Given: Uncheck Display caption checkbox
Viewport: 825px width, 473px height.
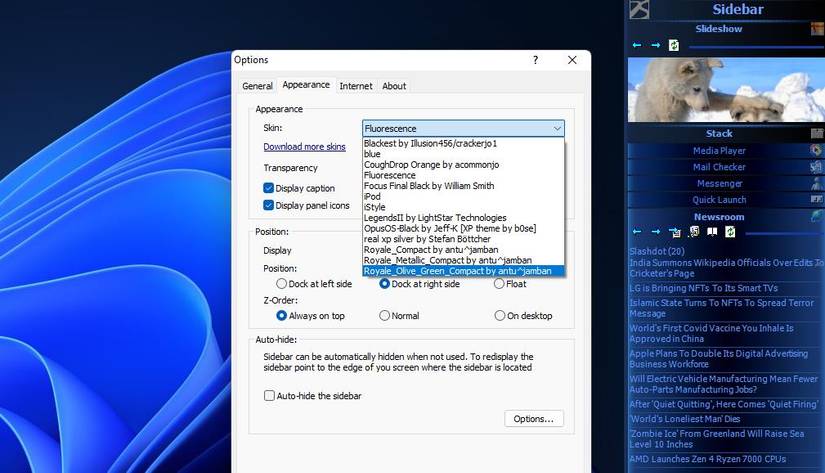Looking at the screenshot, I should click(269, 188).
